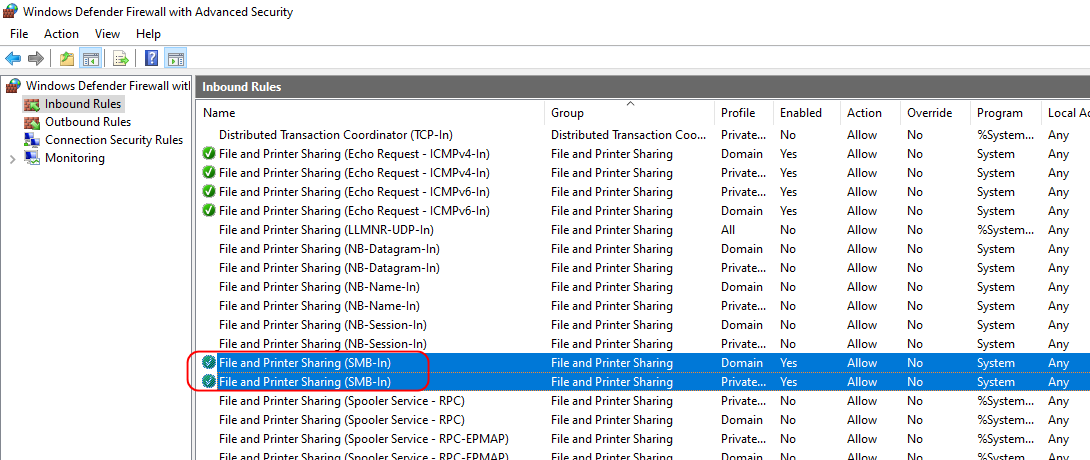This screenshot has height=460, width=1090.
Task: Sort rules by the Profile column header
Action: pyautogui.click(x=738, y=113)
